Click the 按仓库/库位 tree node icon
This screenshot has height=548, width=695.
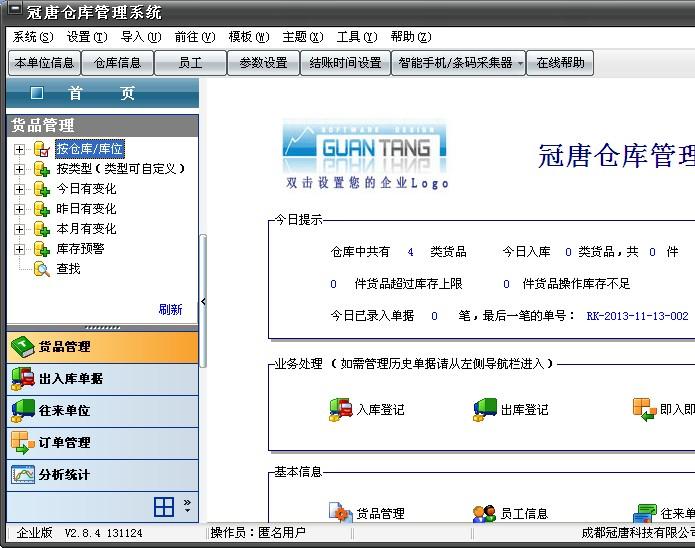pyautogui.click(x=42, y=149)
